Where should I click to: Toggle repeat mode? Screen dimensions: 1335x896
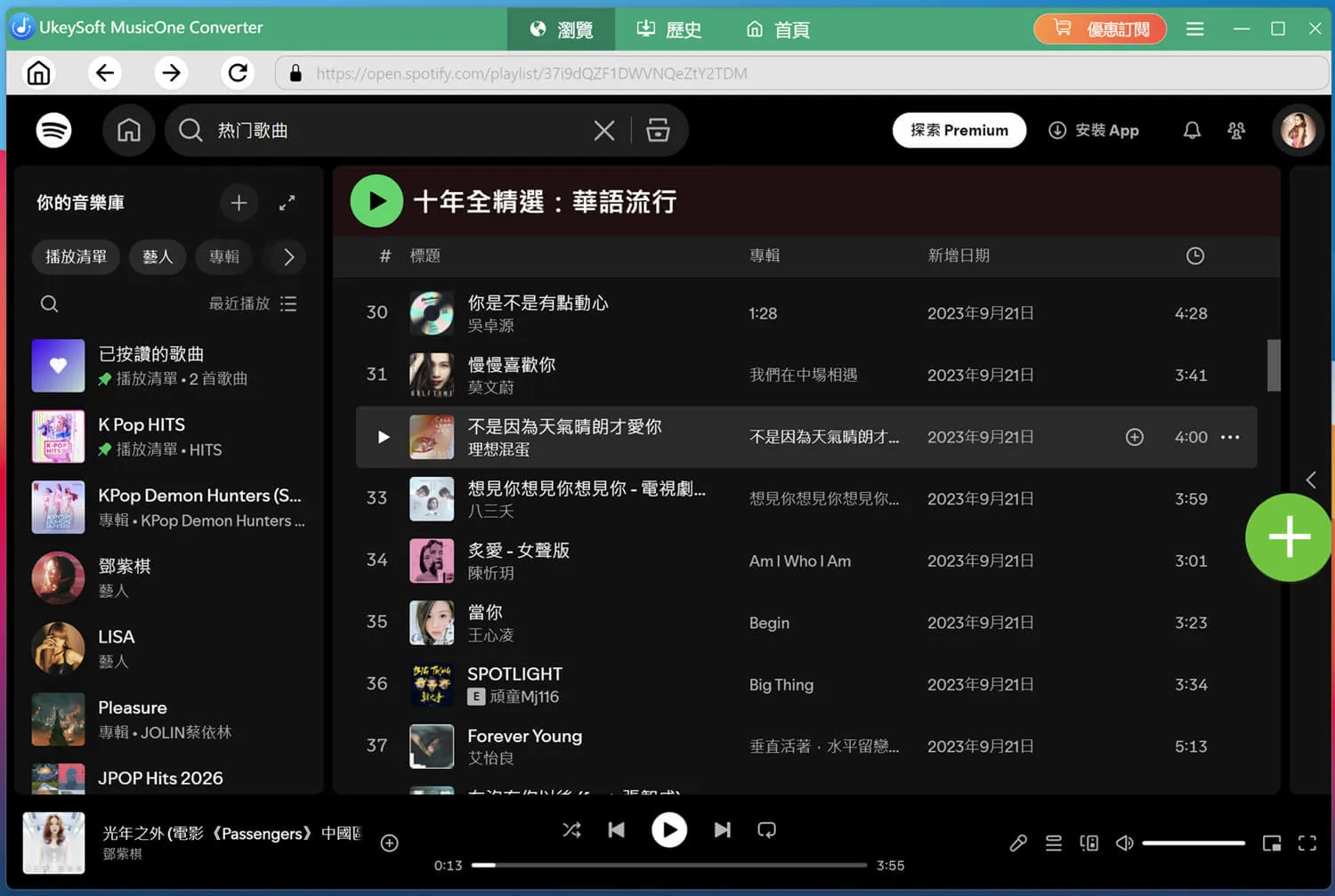766,830
